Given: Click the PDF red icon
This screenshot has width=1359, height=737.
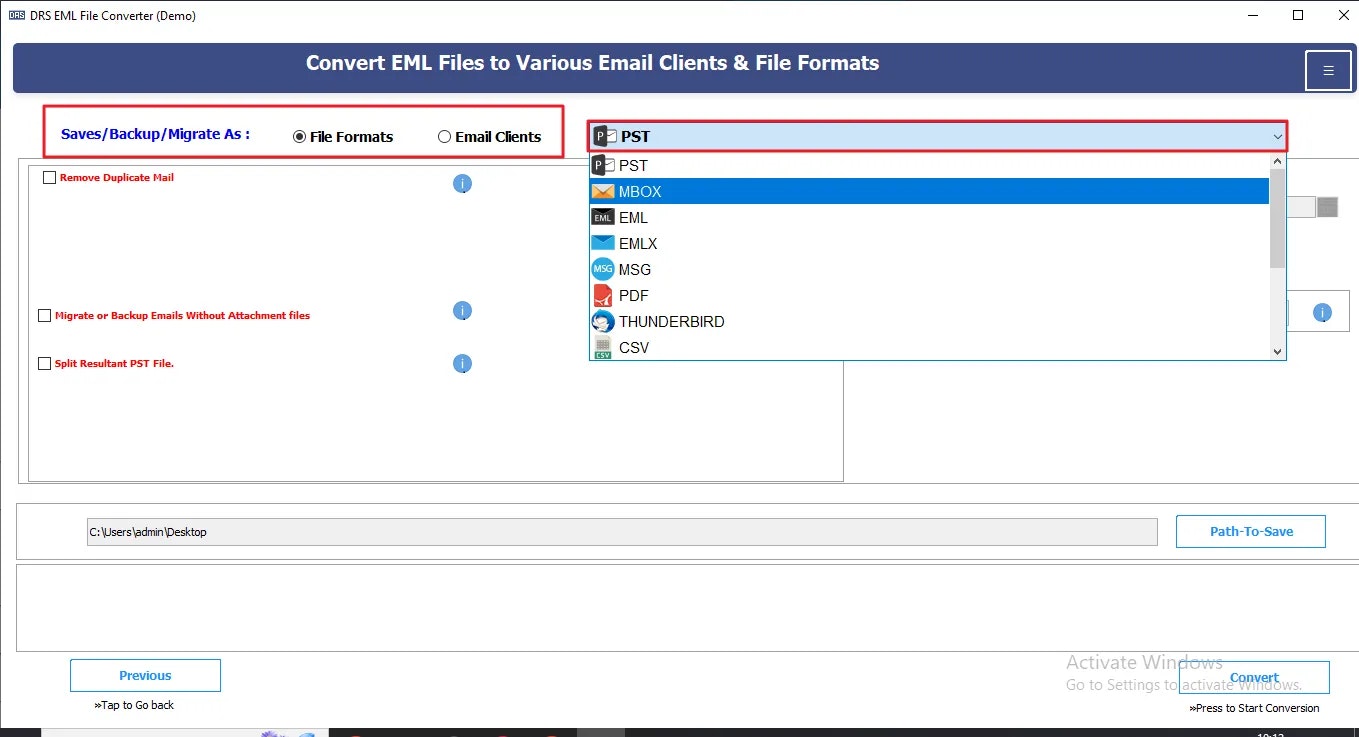Looking at the screenshot, I should pos(603,295).
